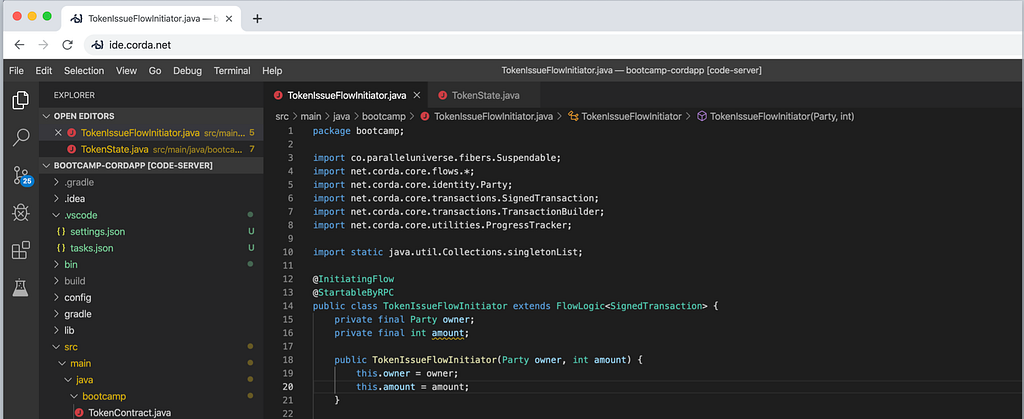Open the Terminal menu
Screen dimensions: 1024x419
pyautogui.click(x=232, y=71)
